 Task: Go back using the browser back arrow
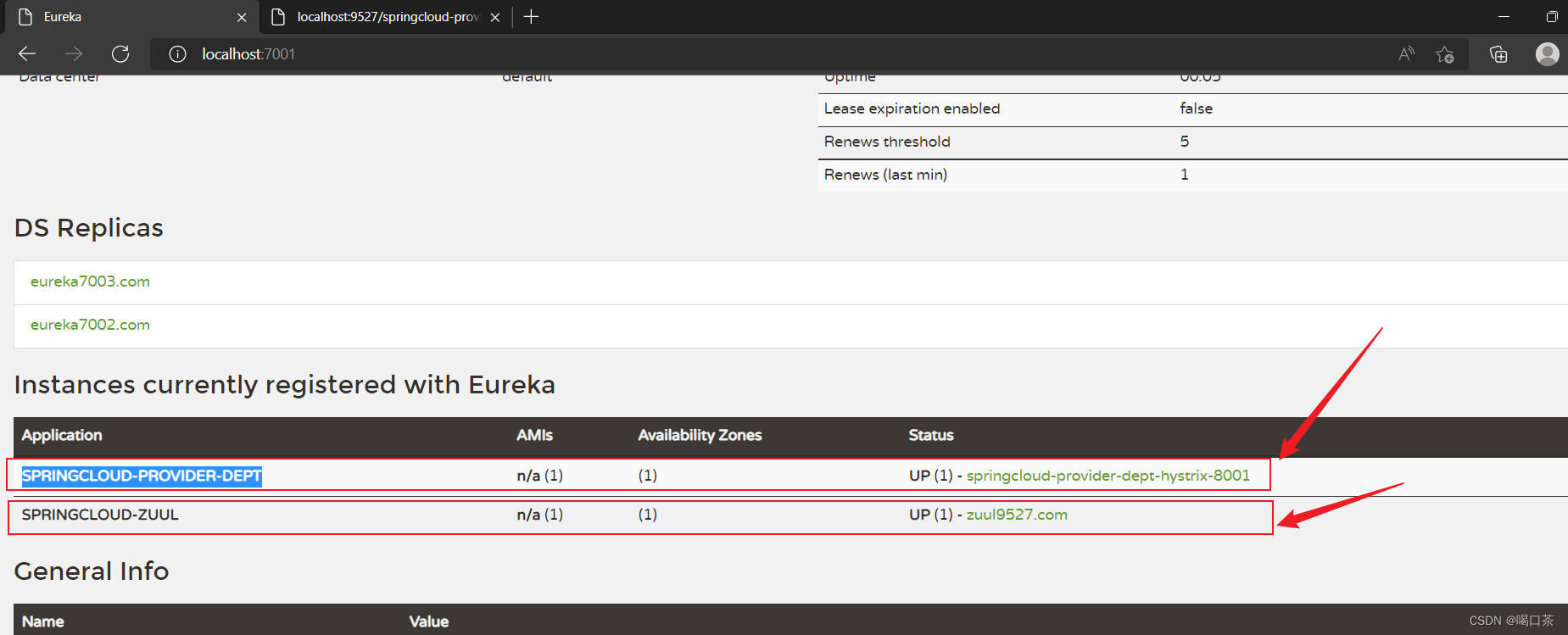click(27, 54)
